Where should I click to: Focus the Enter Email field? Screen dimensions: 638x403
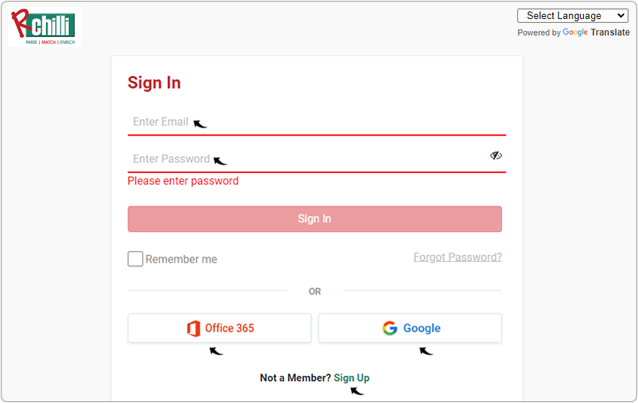[316, 122]
